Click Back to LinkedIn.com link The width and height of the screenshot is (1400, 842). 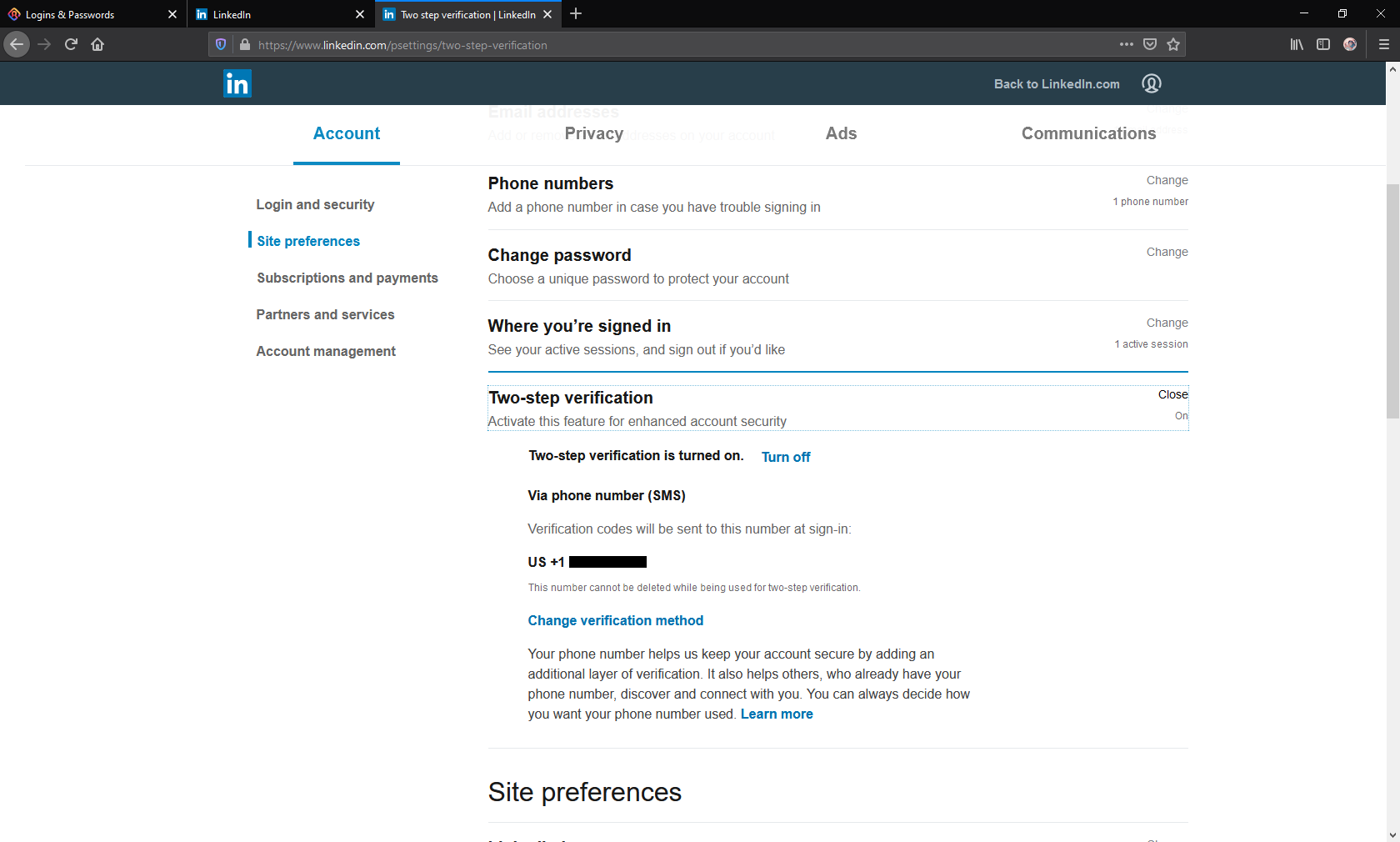click(1057, 83)
